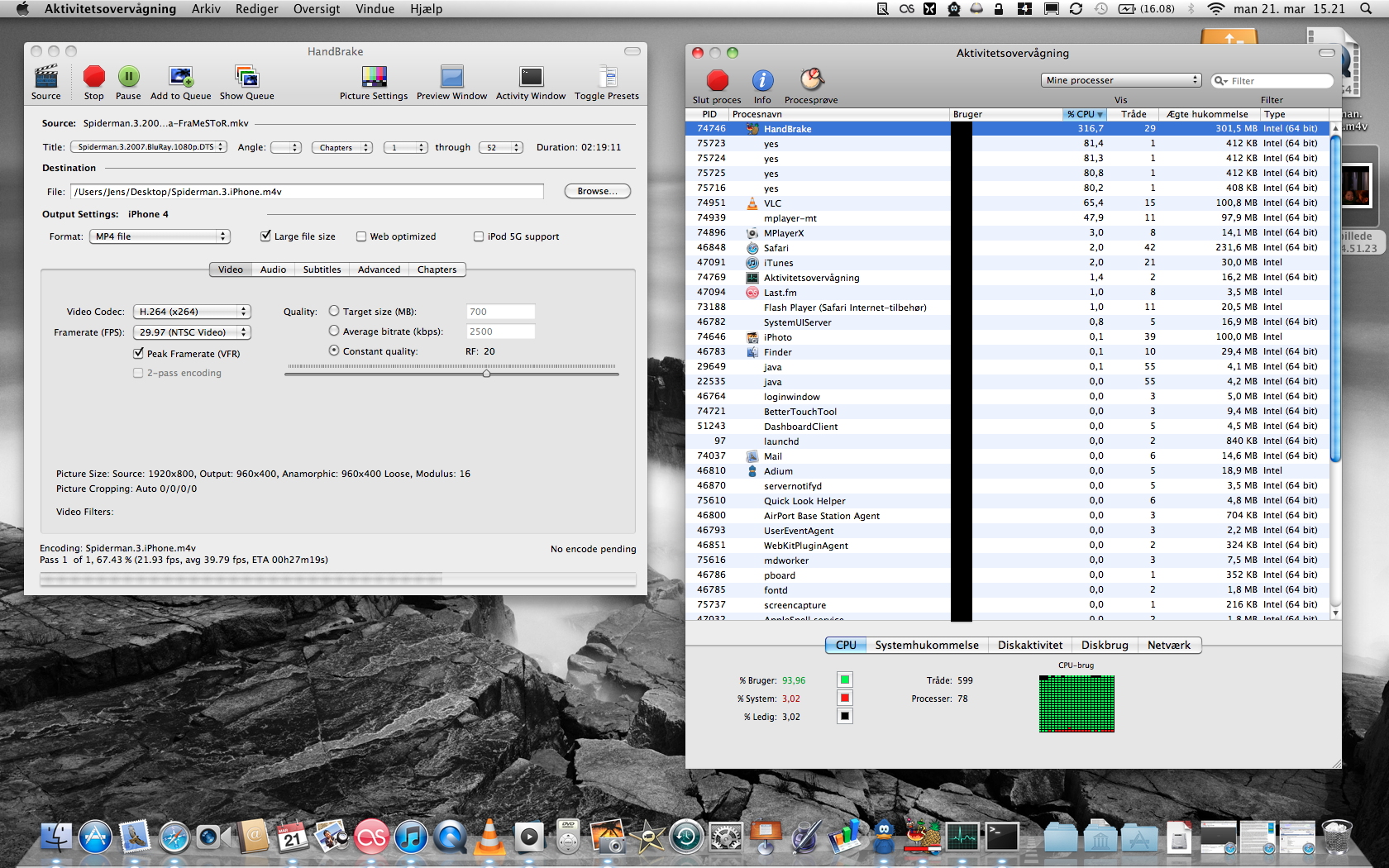Sort by Ægte hukommelse column header

(x=1208, y=114)
